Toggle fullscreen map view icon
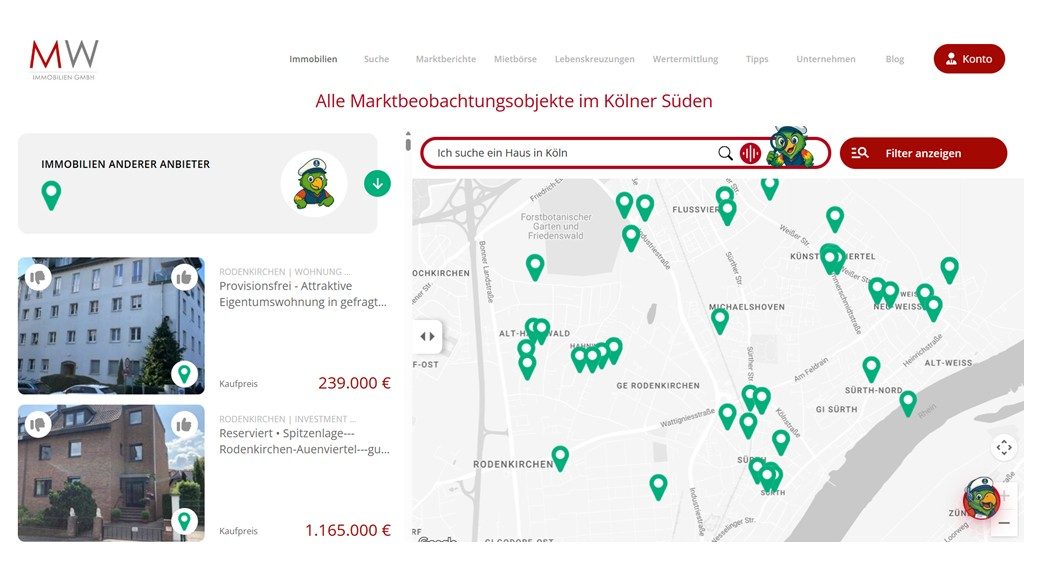Screen dimensions: 1044x587 tap(1003, 447)
